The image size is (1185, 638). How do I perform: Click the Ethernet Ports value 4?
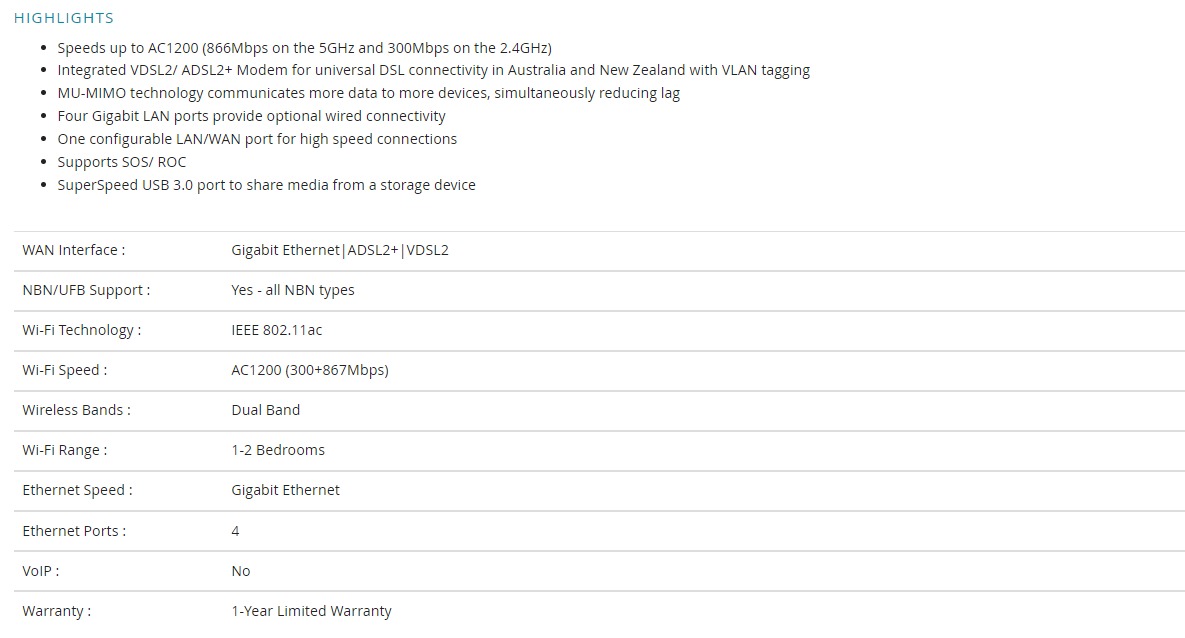235,531
